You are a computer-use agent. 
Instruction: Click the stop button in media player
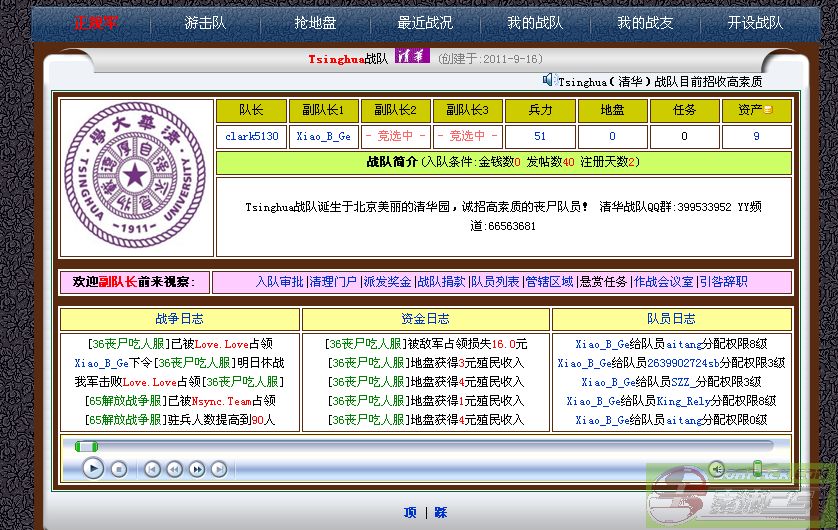[118, 468]
